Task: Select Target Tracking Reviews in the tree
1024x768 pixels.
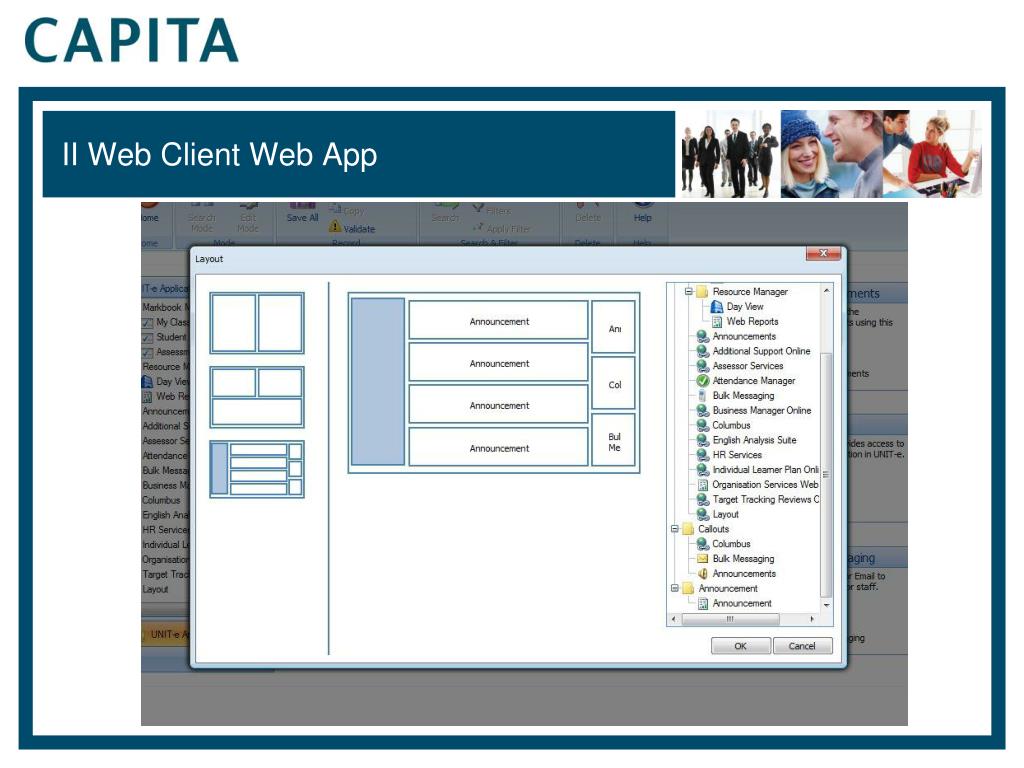Action: pos(765,499)
